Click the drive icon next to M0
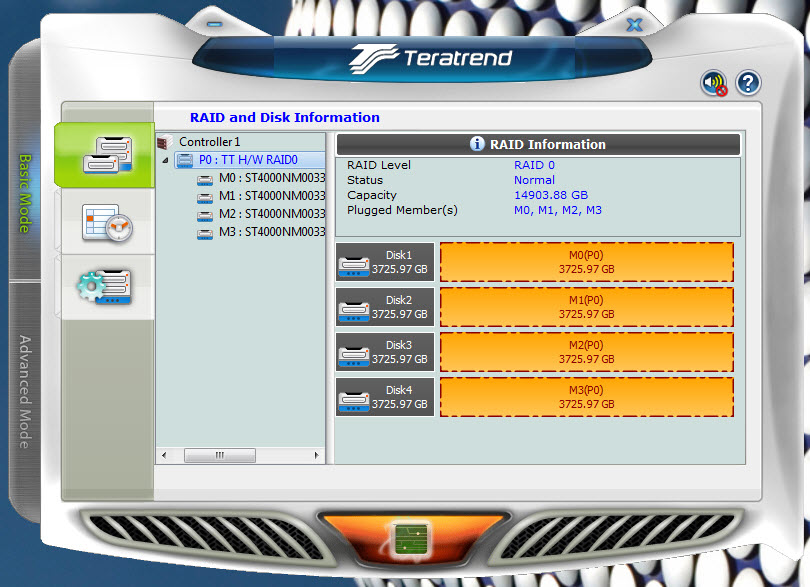Screen dimensions: 810x587 [x=205, y=179]
